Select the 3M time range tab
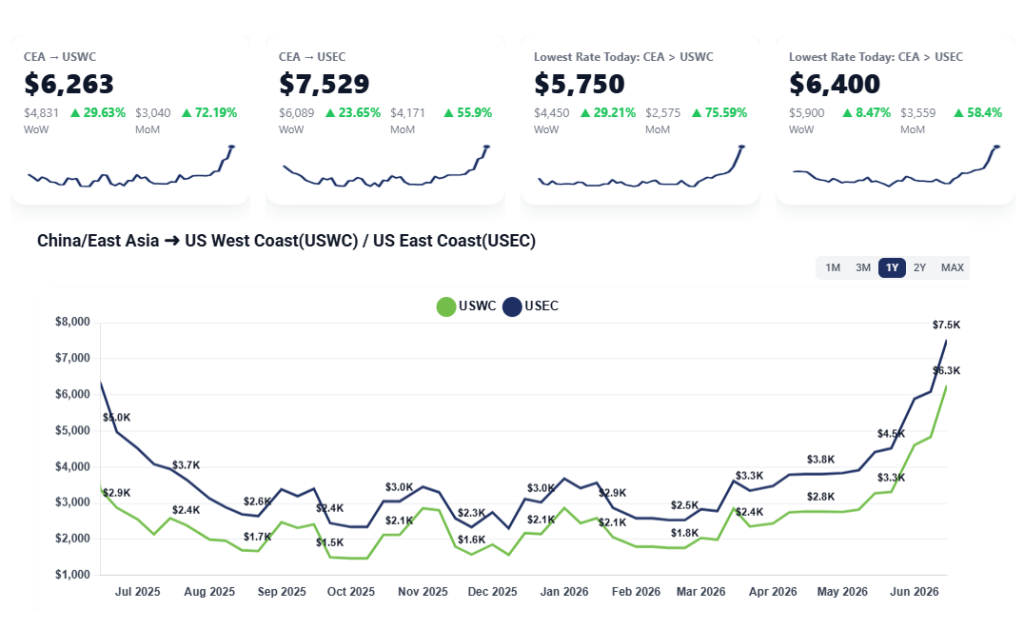The width and height of the screenshot is (1024, 630). (x=863, y=268)
